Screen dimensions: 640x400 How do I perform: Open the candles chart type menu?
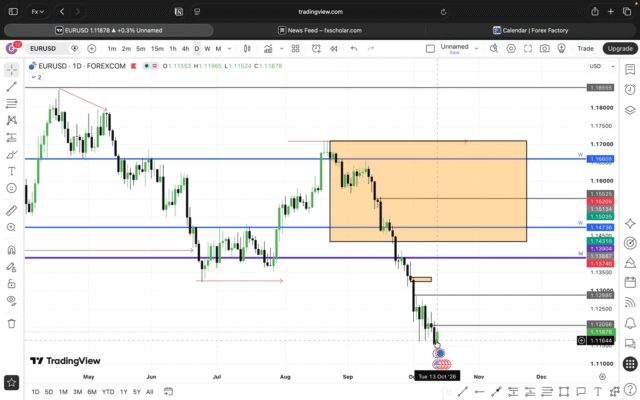point(247,49)
